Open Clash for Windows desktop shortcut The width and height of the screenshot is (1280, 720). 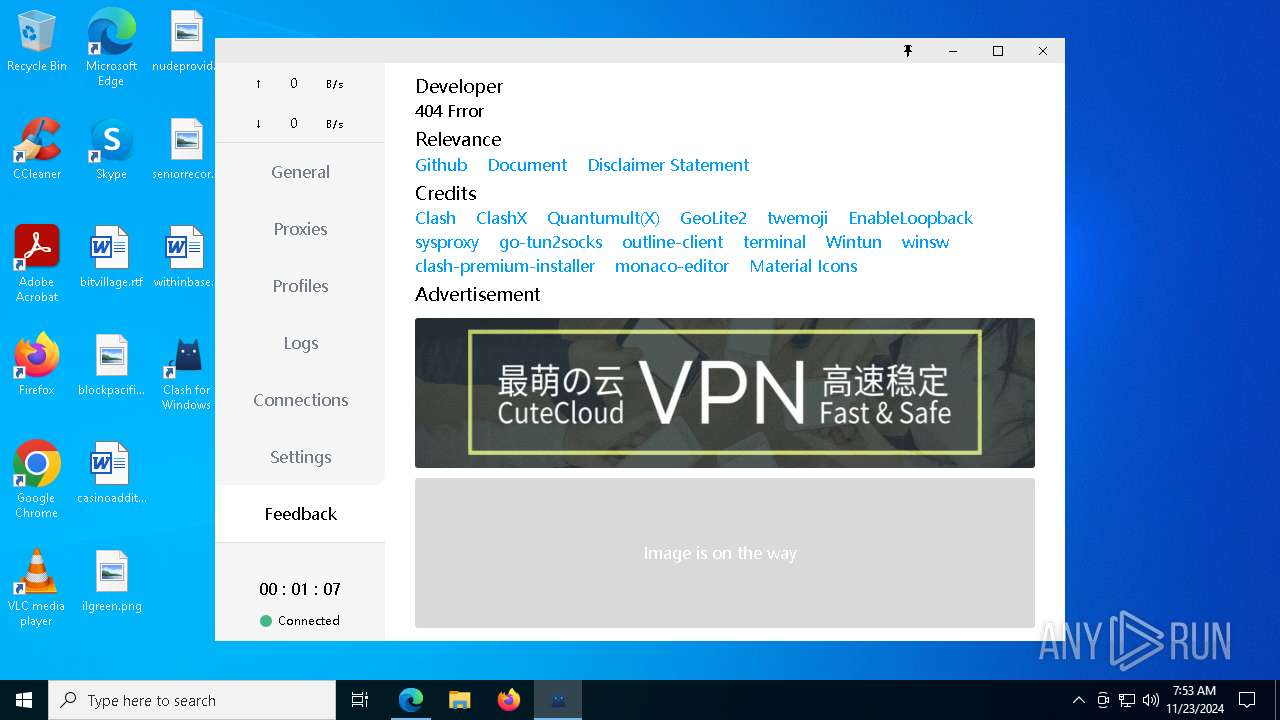186,373
